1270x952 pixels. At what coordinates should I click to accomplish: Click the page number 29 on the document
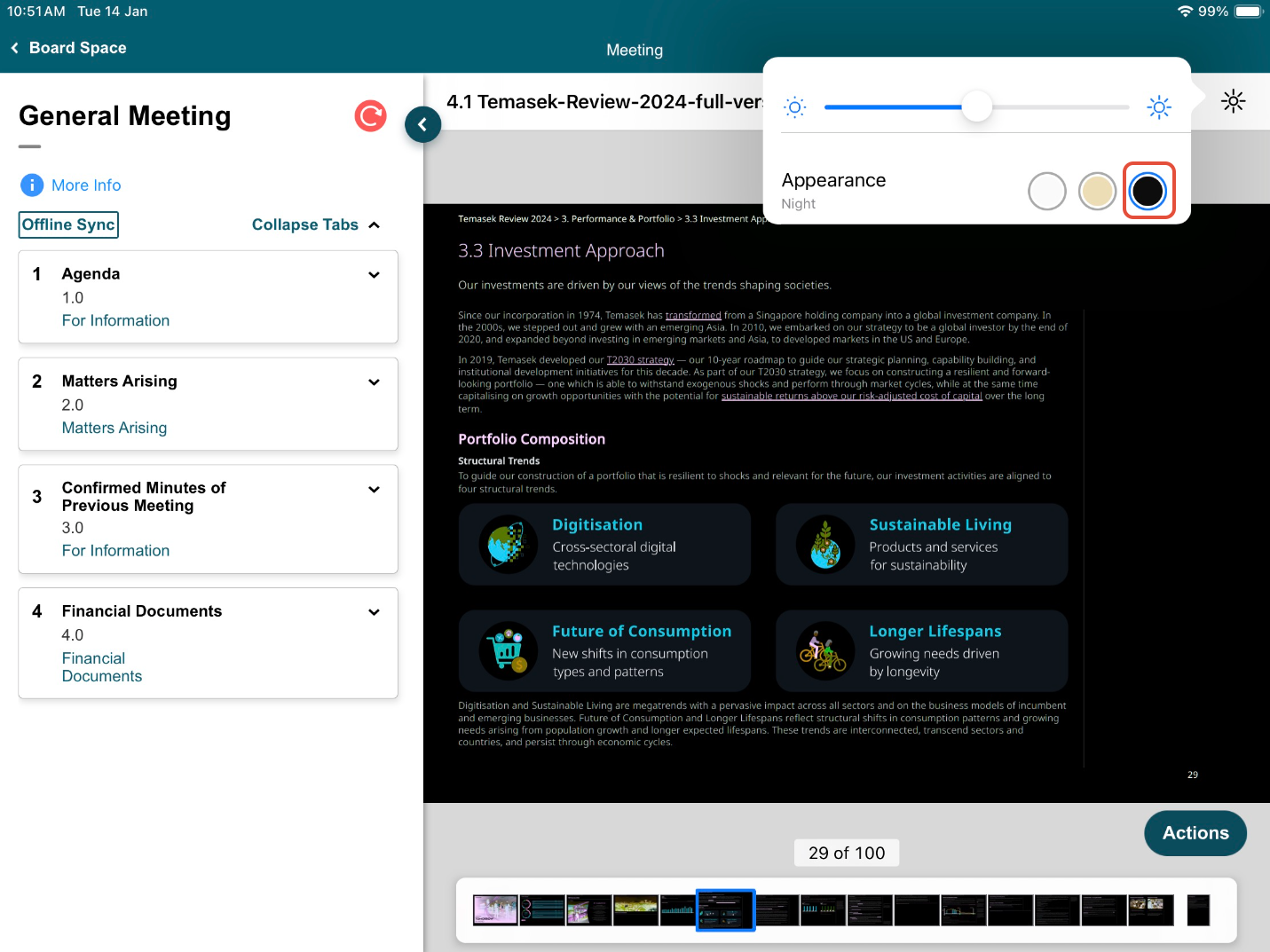pyautogui.click(x=1193, y=775)
